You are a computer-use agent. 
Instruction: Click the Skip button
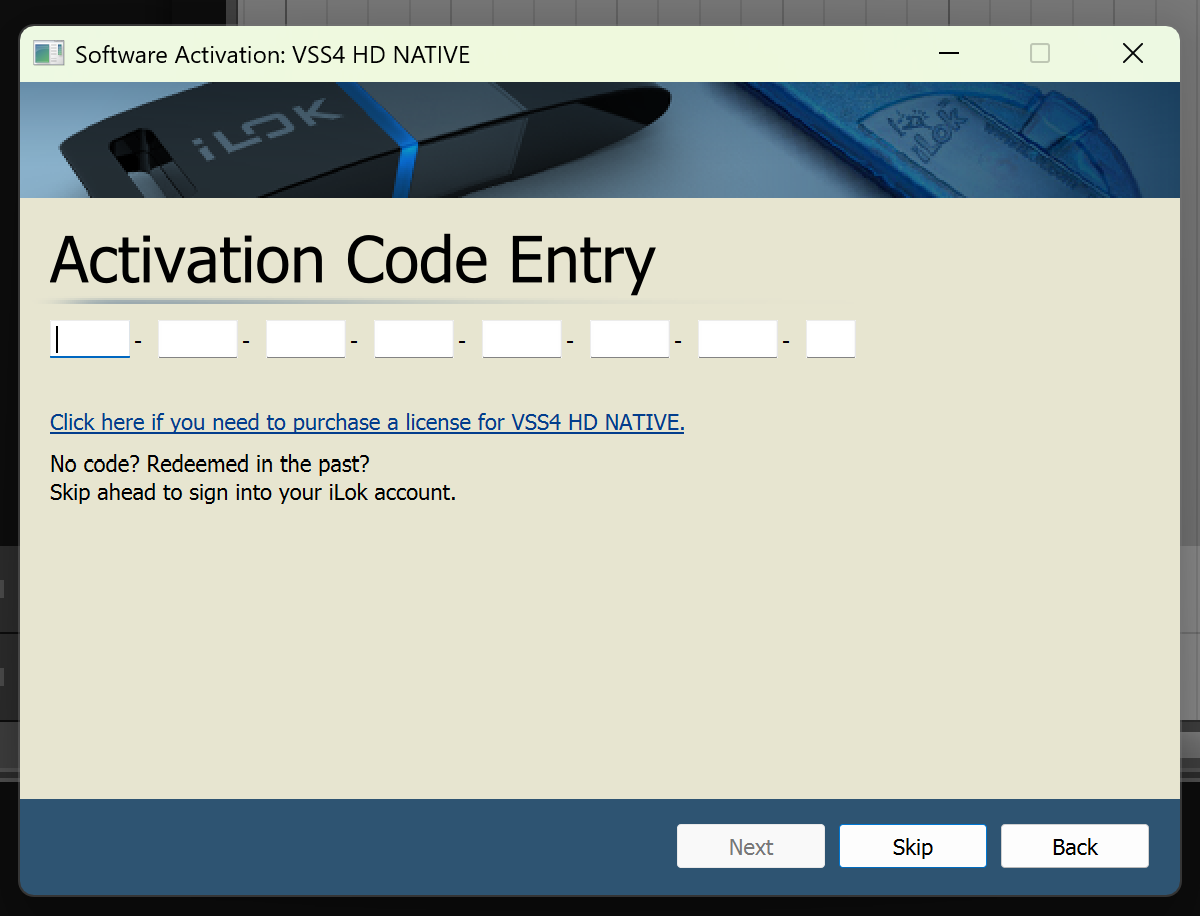(x=913, y=846)
